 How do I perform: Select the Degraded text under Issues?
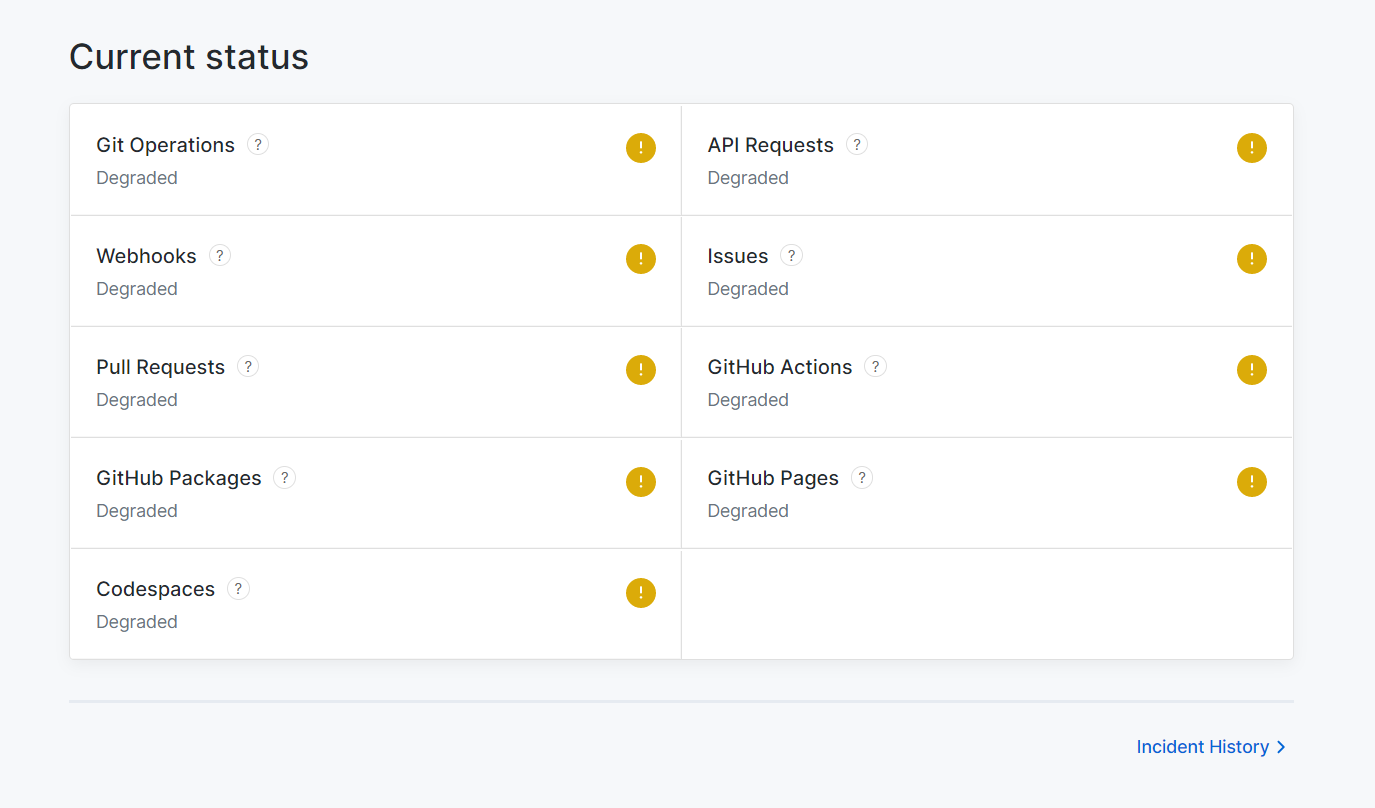pos(748,289)
